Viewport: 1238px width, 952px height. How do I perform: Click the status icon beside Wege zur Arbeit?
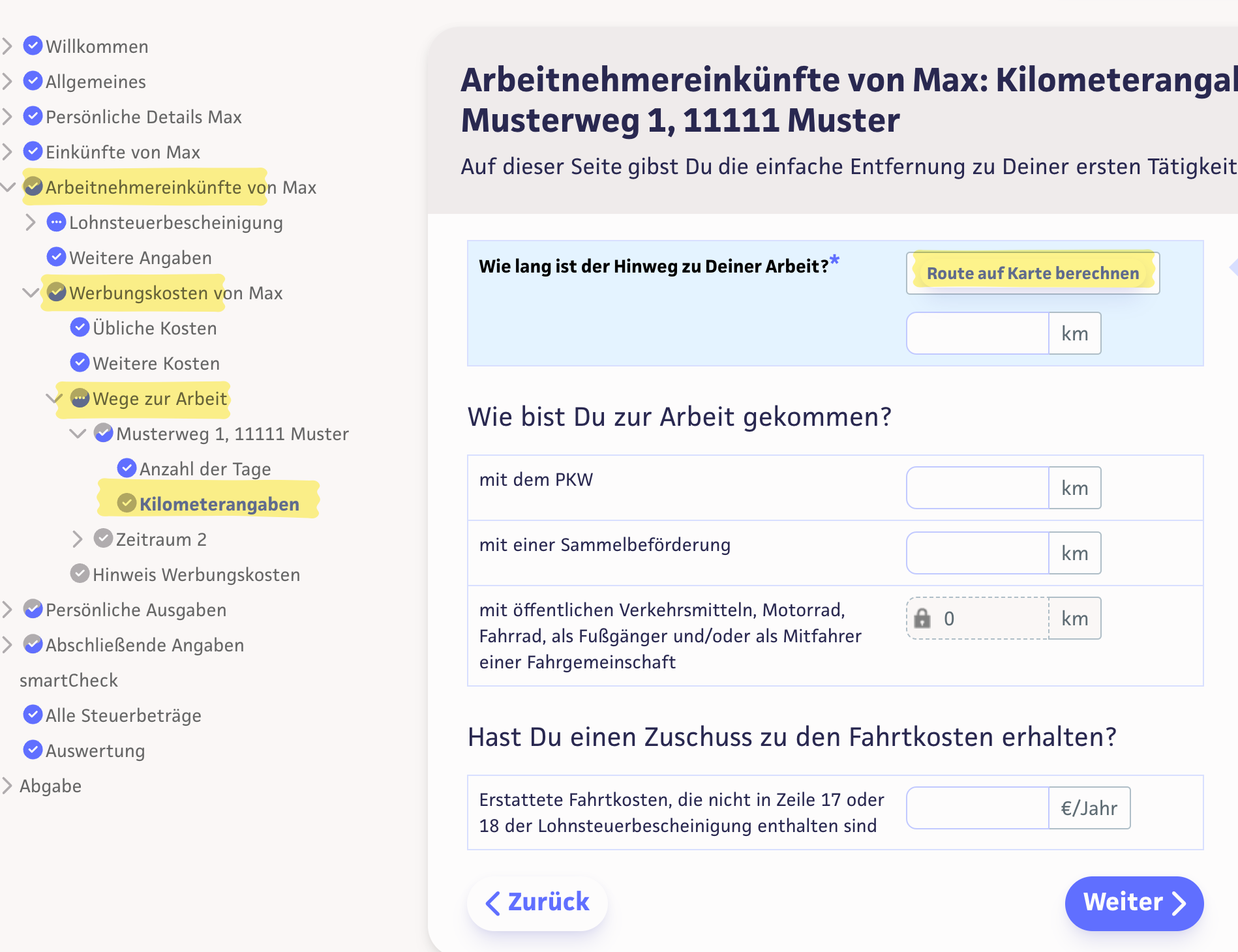(80, 398)
